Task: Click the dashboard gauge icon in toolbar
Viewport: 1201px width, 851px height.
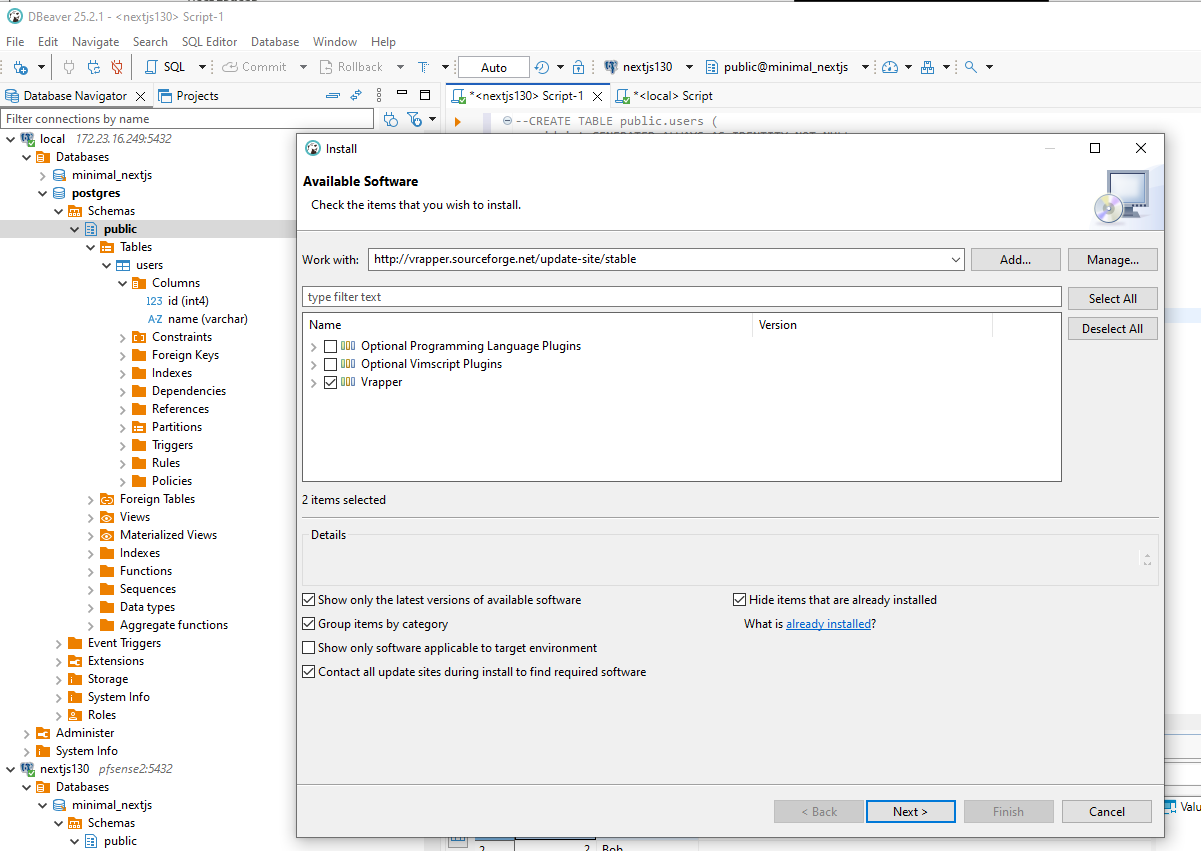Action: 890,67
